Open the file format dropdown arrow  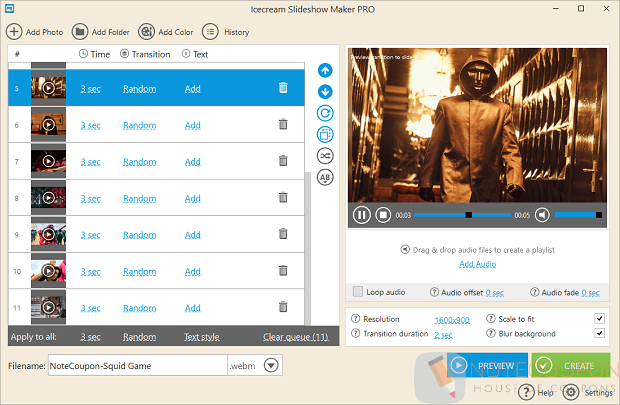(271, 365)
